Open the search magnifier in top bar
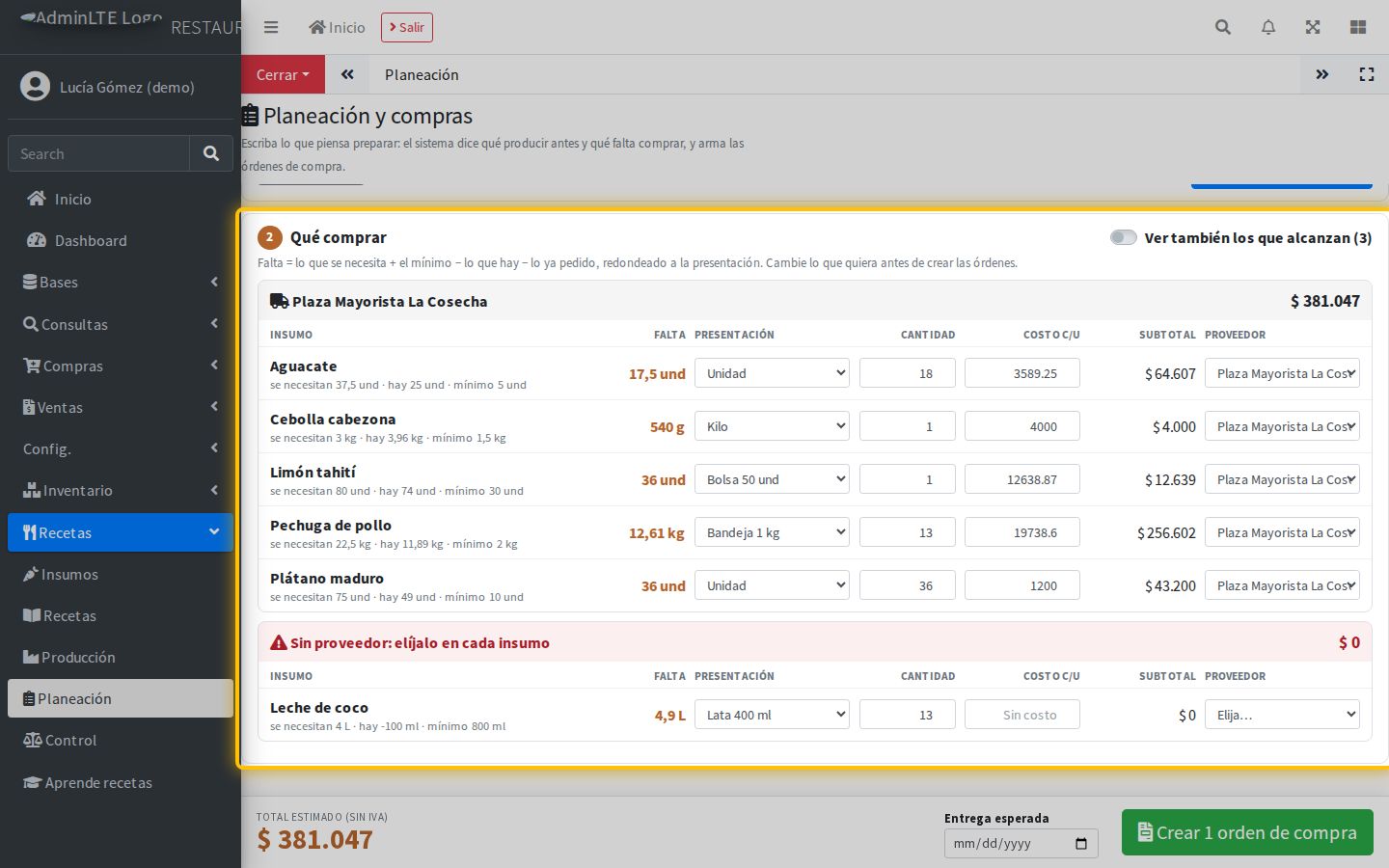The height and width of the screenshot is (868, 1389). click(1223, 27)
